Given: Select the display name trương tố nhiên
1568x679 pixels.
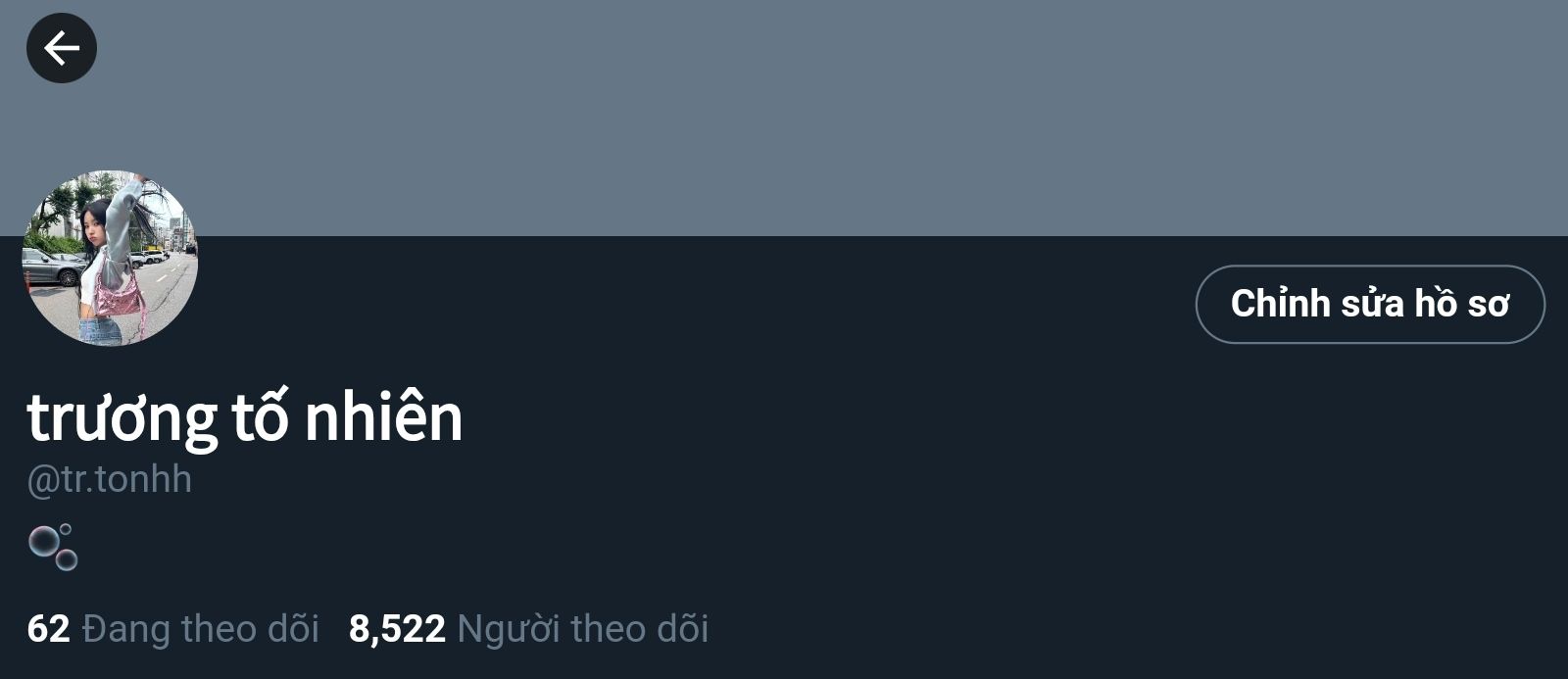Looking at the screenshot, I should (245, 417).
